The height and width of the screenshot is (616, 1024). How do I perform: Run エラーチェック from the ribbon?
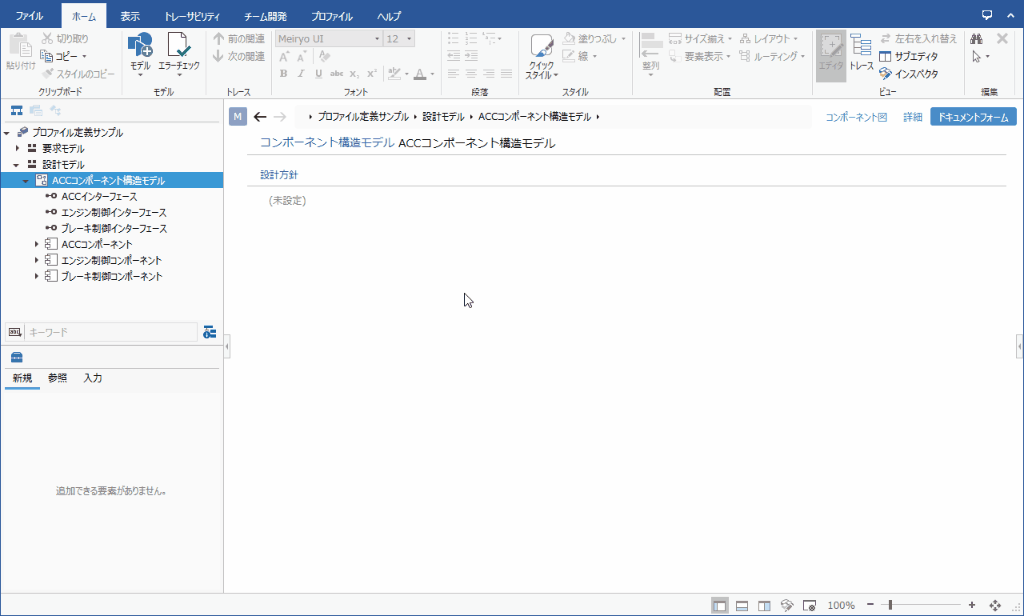tap(179, 53)
